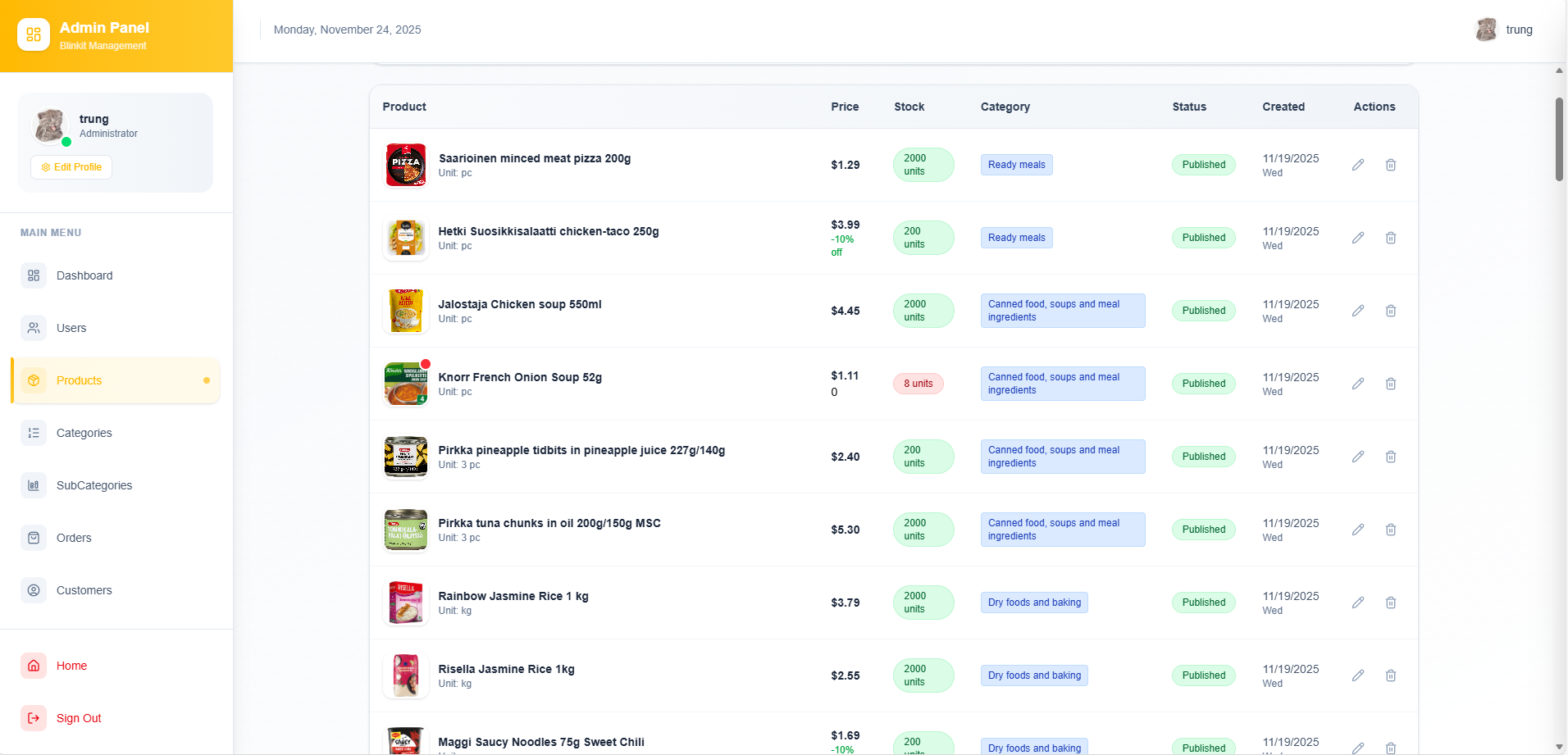
Task: Delete the Pirkka pineapple tidbits product
Action: (x=1391, y=457)
